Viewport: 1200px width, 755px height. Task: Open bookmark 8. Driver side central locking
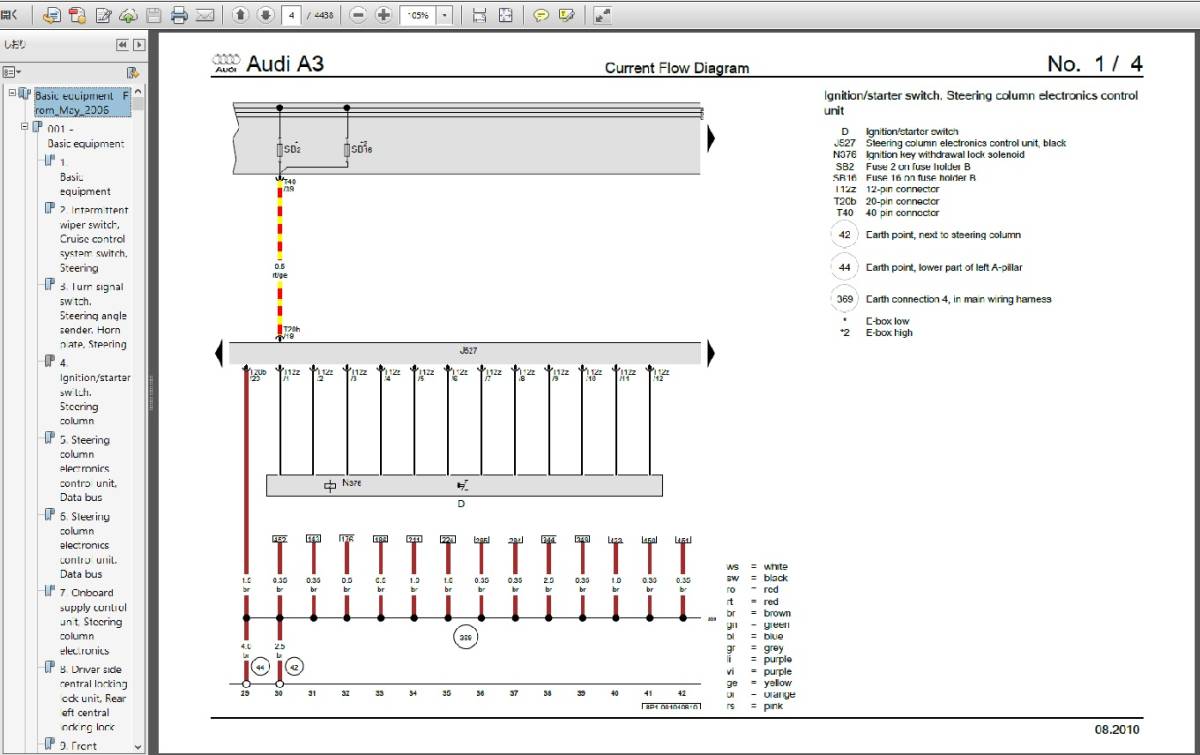pyautogui.click(x=93, y=698)
